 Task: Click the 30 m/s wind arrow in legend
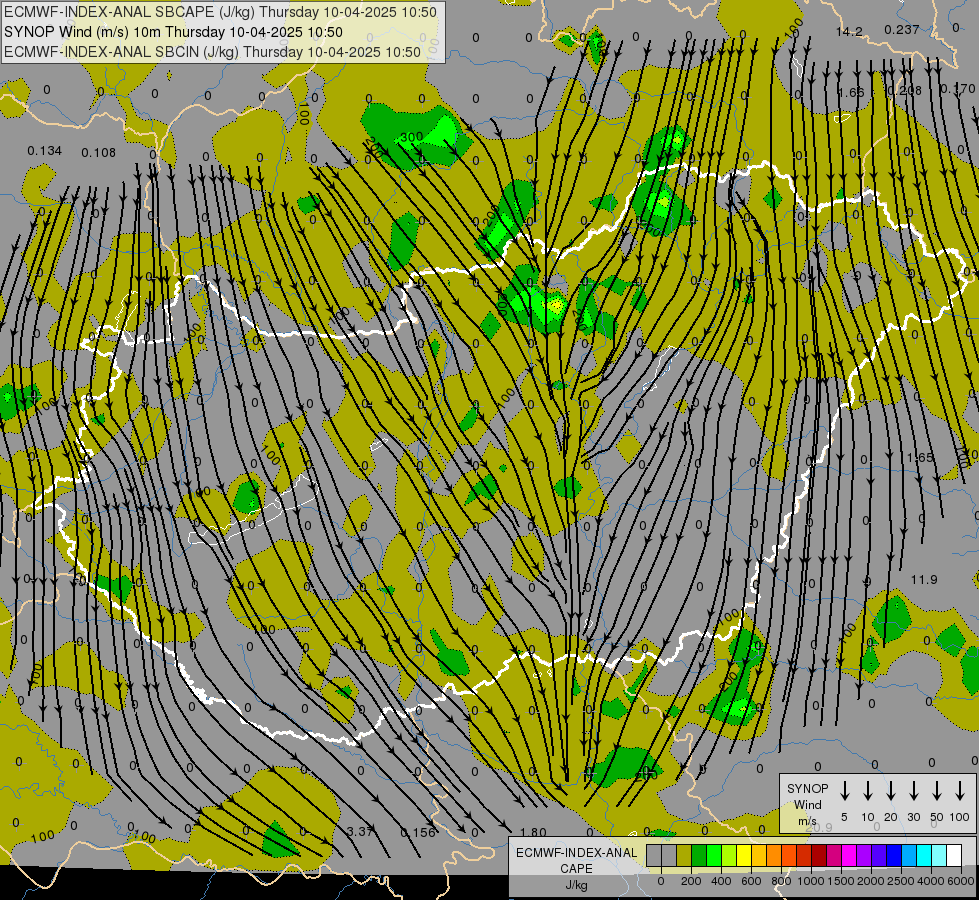click(x=913, y=791)
